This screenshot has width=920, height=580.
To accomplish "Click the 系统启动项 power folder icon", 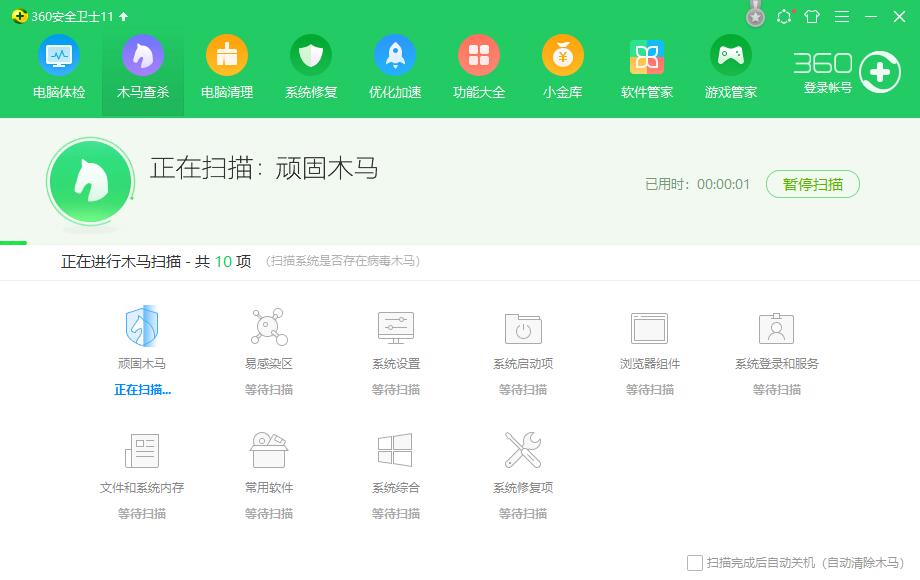I will point(523,328).
